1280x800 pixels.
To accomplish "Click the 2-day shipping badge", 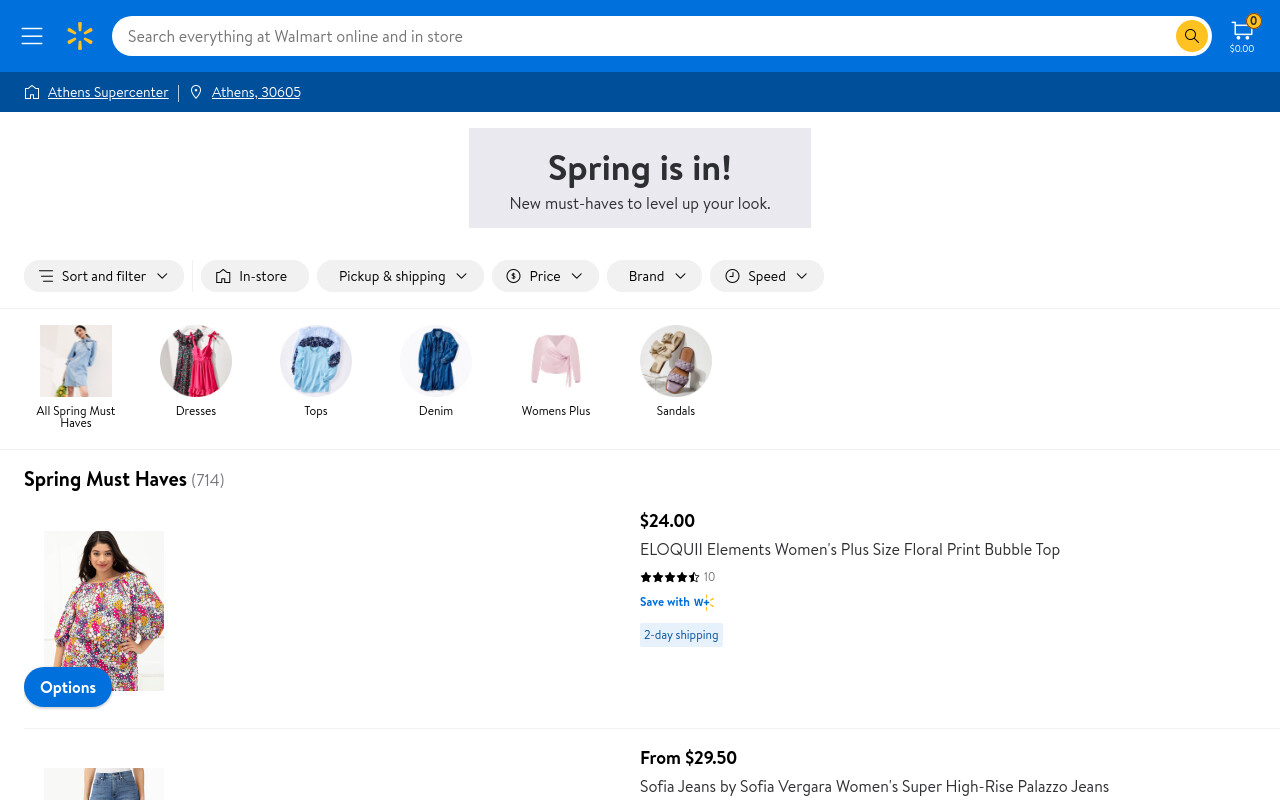I will (681, 635).
